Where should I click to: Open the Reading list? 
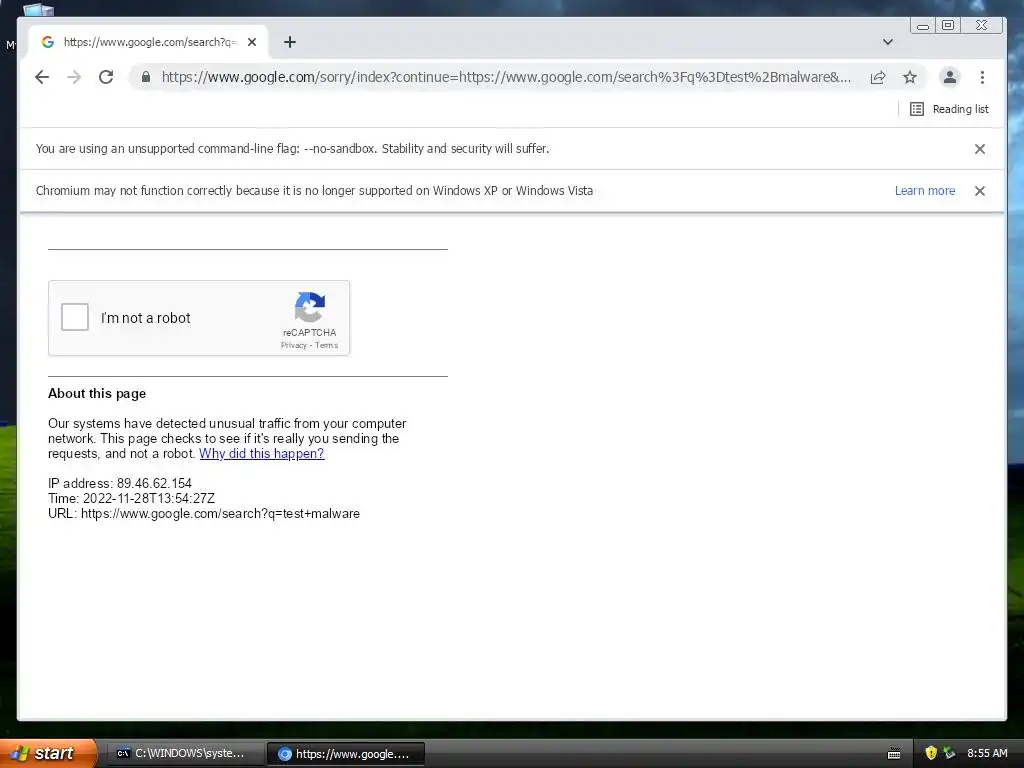coord(949,109)
